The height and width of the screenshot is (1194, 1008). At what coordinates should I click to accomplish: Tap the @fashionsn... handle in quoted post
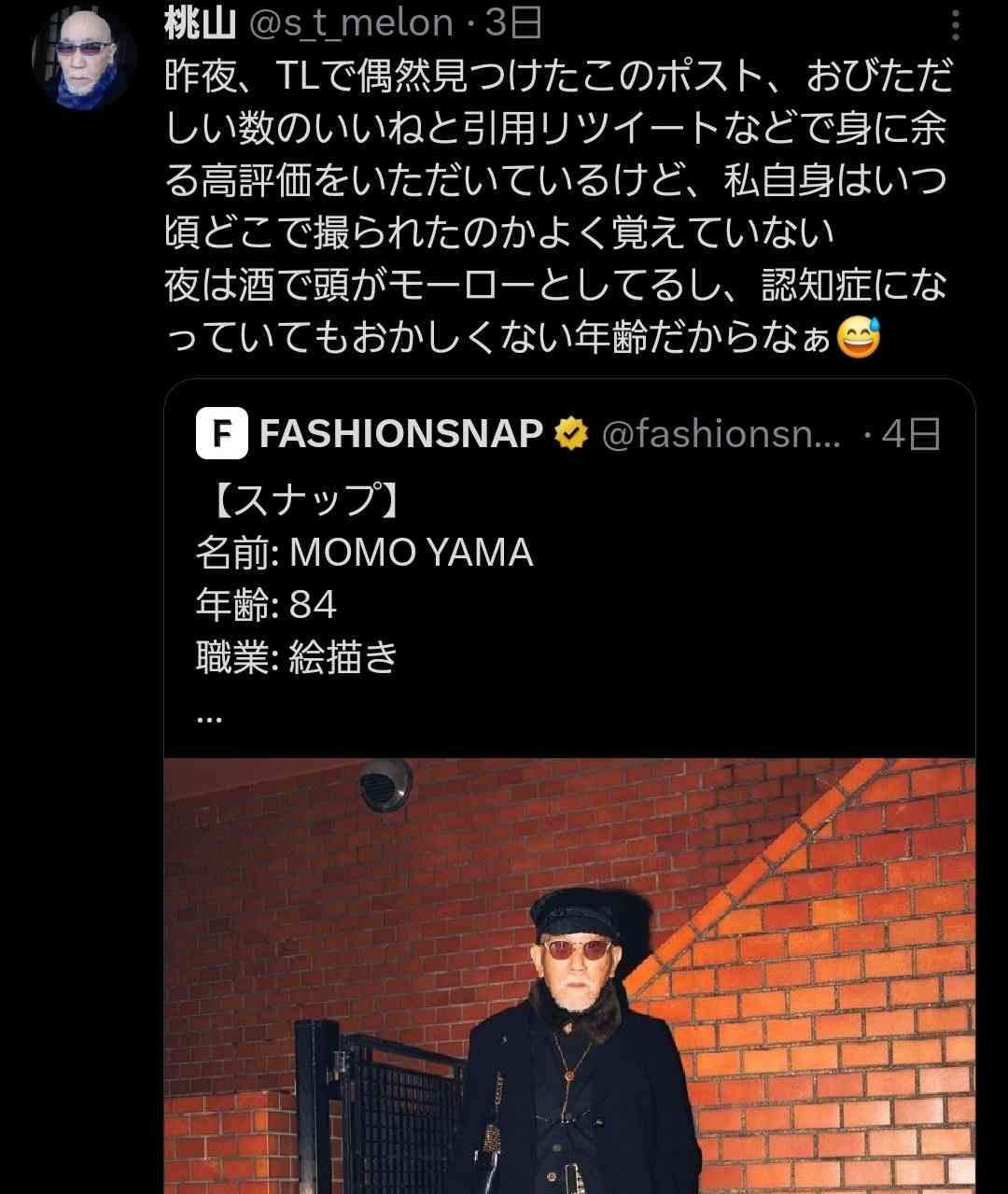point(721,434)
